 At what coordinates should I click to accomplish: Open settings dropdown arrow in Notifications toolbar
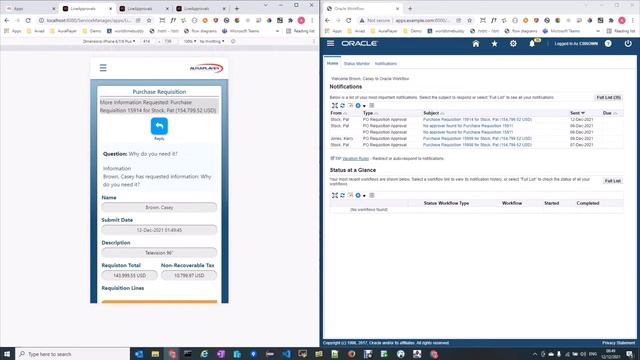tap(364, 106)
